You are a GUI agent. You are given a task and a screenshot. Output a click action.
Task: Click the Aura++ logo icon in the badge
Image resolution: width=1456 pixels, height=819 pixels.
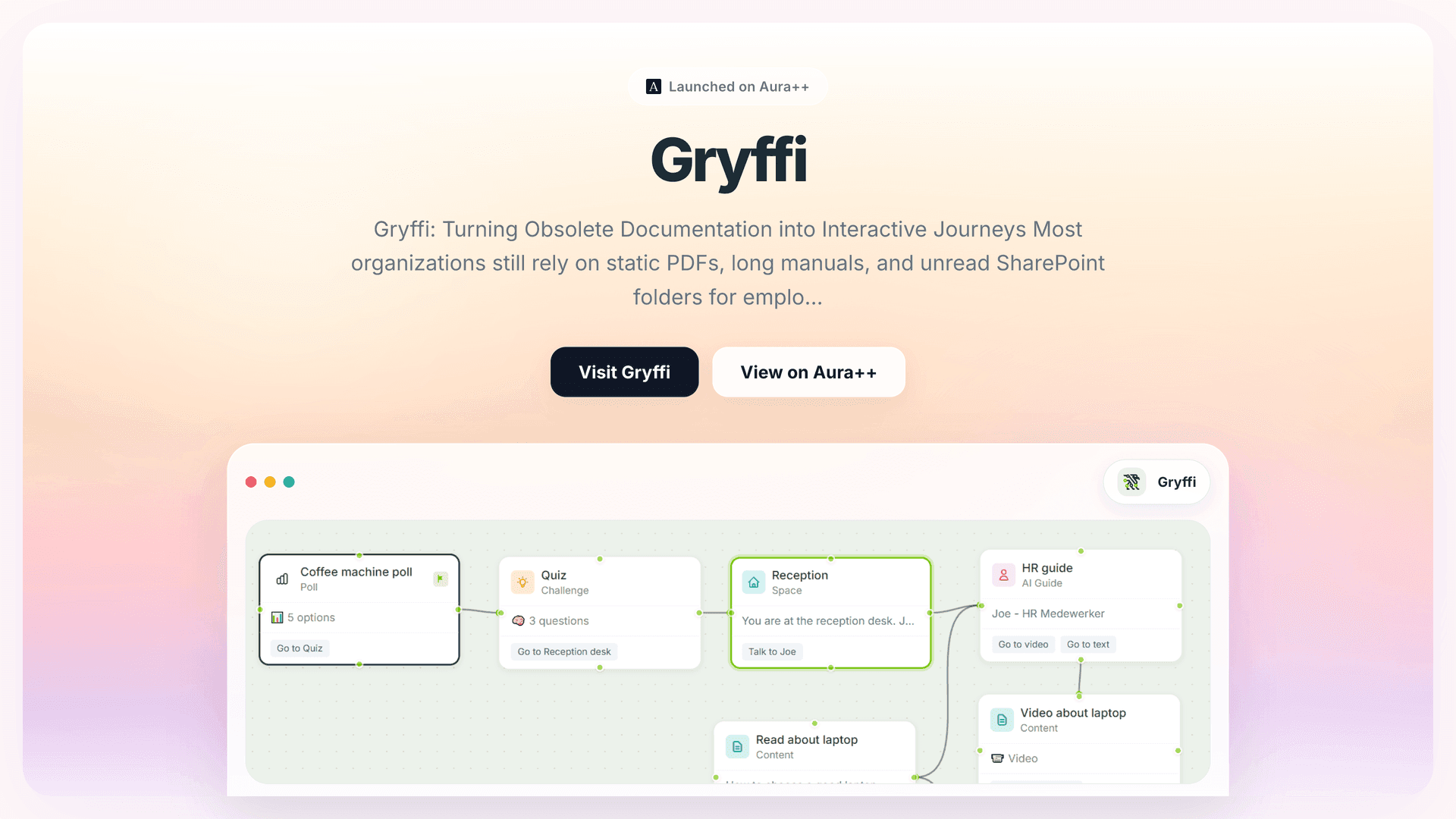(x=653, y=86)
